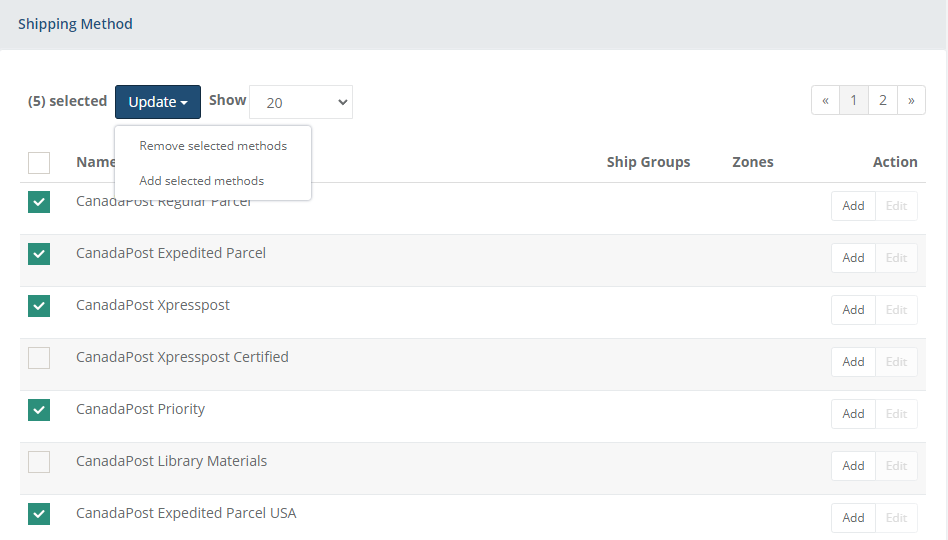Click Add for CanadaPost Library Materials
This screenshot has width=948, height=540.
pyautogui.click(x=853, y=466)
